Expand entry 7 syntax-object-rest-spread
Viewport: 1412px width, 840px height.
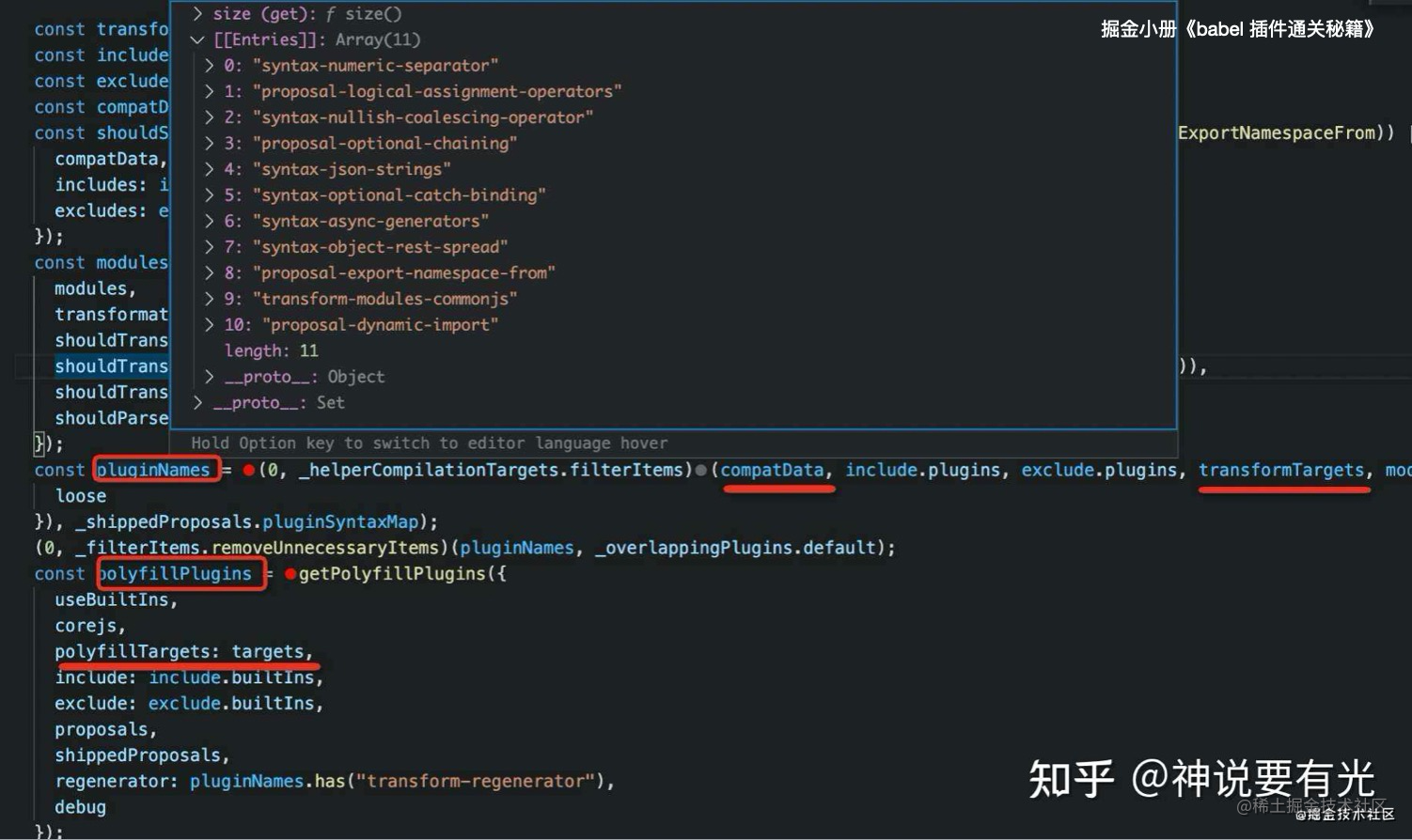[210, 247]
